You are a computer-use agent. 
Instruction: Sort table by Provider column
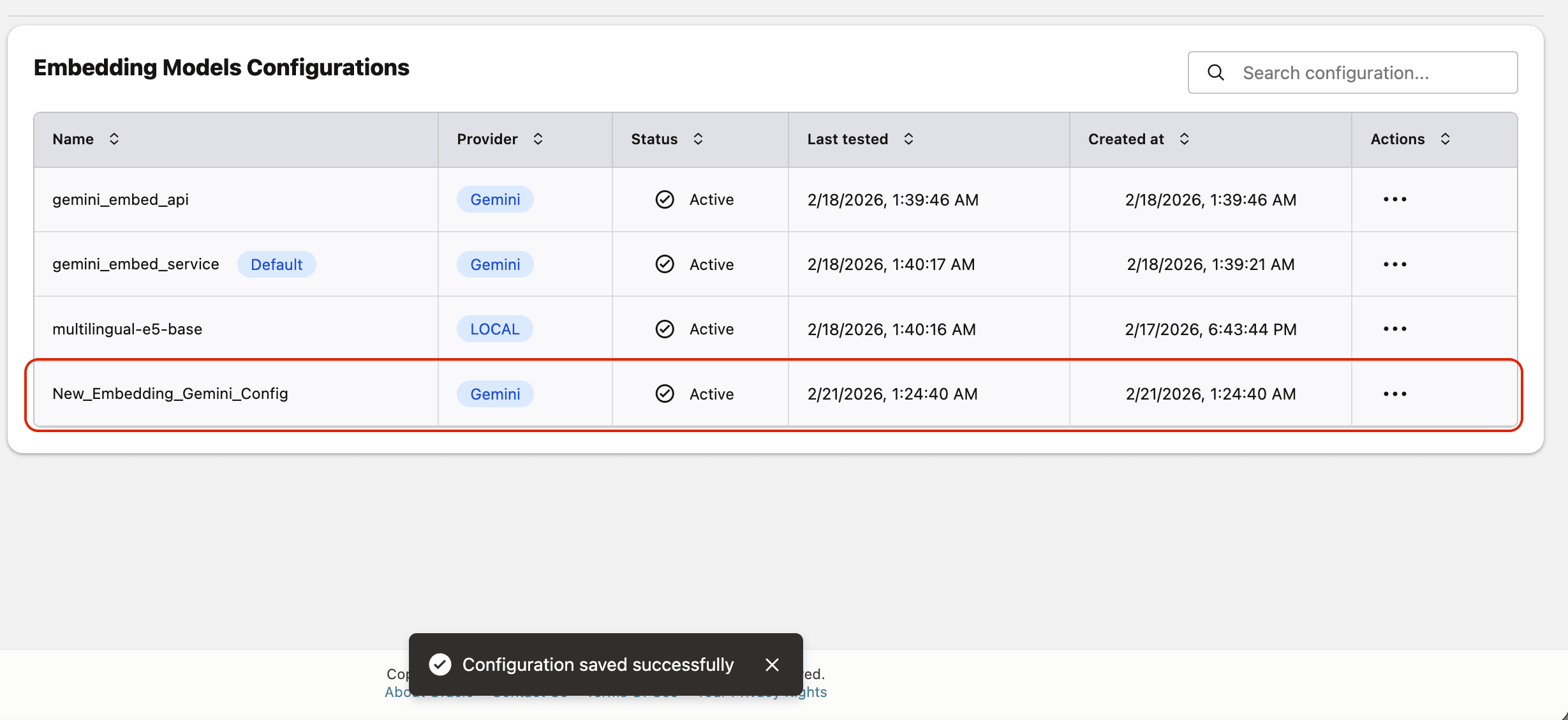pyautogui.click(x=538, y=139)
